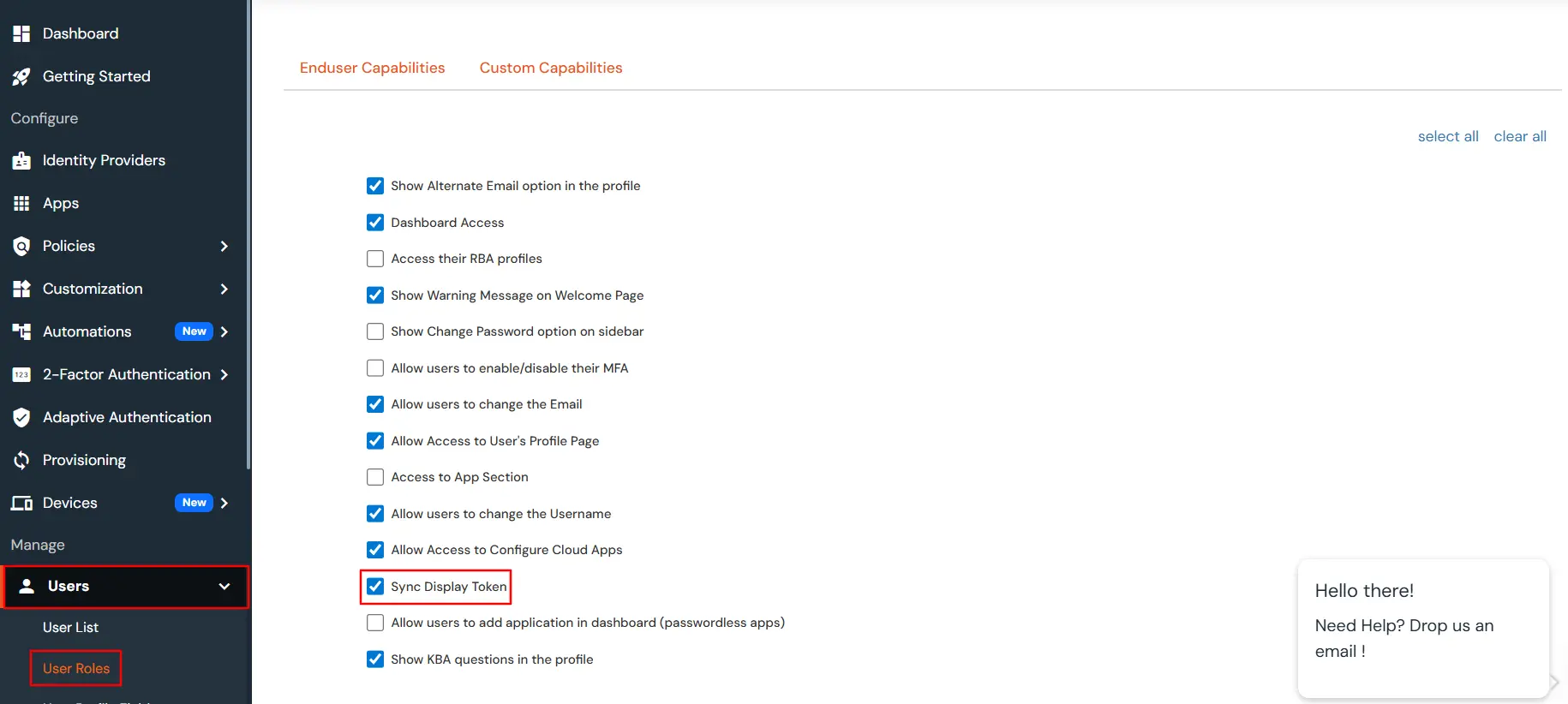Open the Enduser Capabilities tab
The image size is (1568, 704).
tap(372, 68)
